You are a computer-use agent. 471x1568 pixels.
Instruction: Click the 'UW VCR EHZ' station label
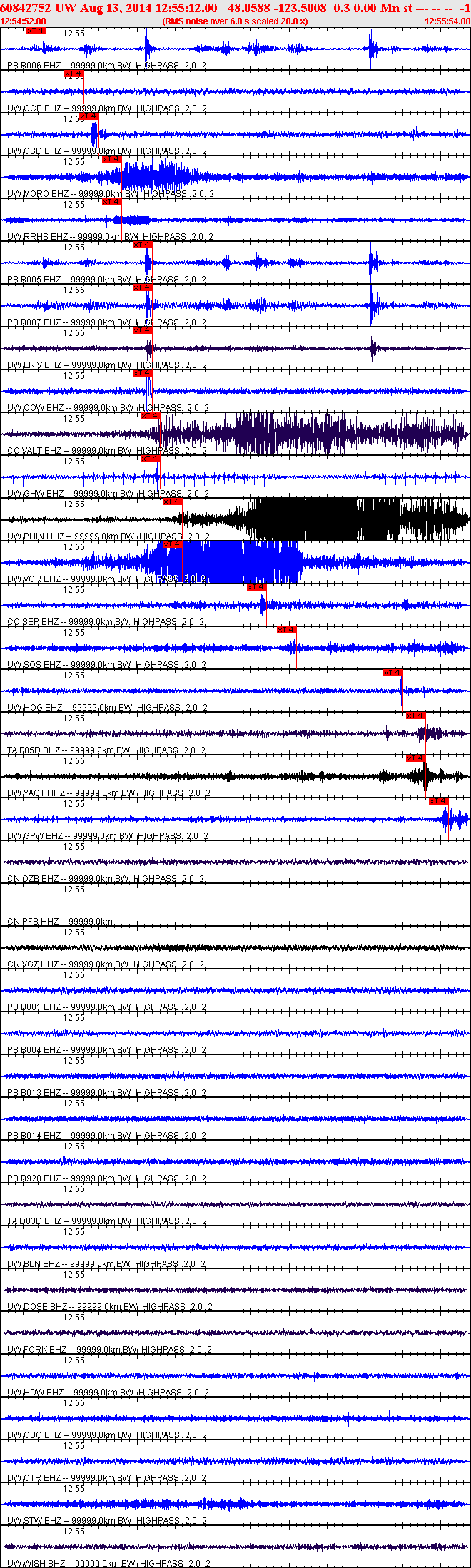pos(34,579)
